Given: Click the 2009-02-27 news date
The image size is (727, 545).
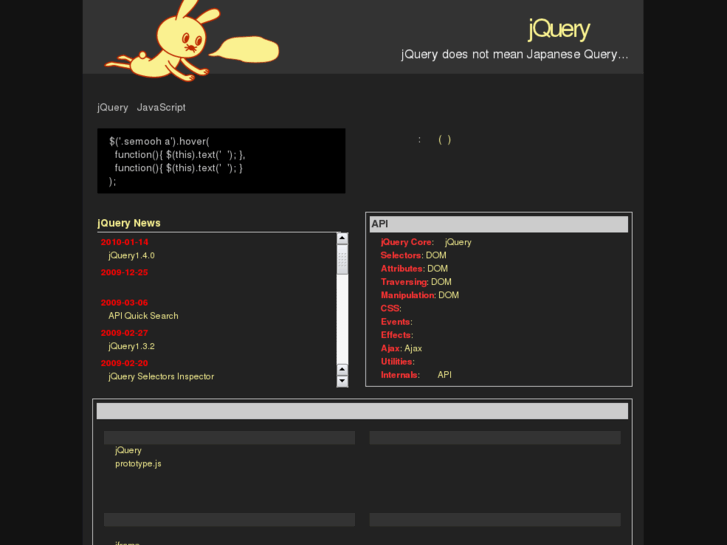Looking at the screenshot, I should 124,333.
